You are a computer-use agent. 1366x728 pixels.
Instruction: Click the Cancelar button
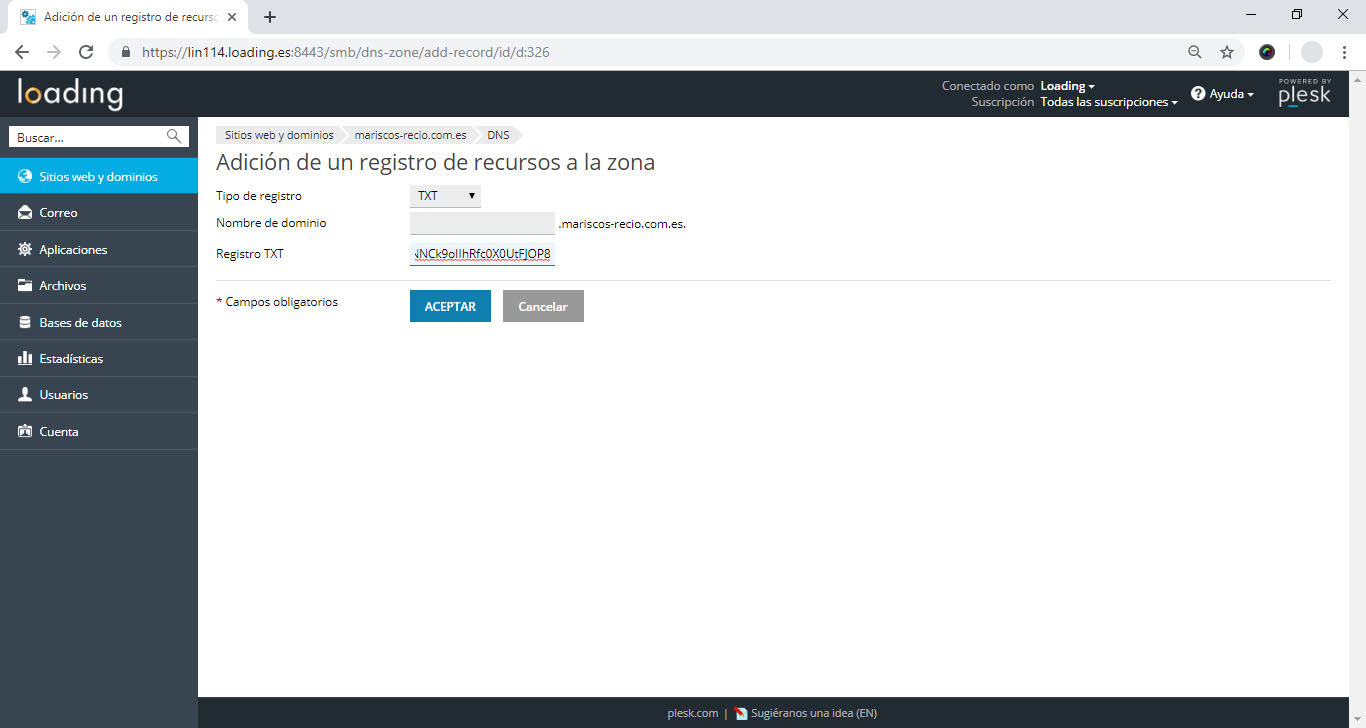(x=543, y=306)
